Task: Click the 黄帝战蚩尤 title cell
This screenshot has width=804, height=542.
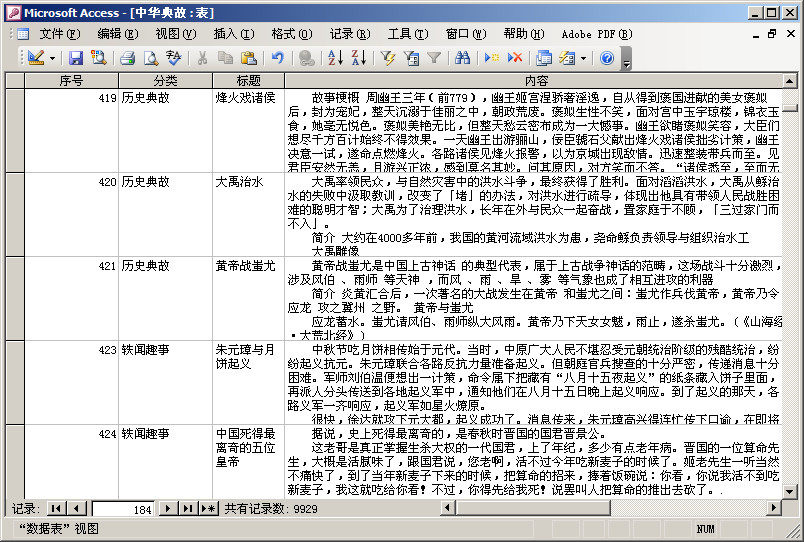Action: point(248,298)
